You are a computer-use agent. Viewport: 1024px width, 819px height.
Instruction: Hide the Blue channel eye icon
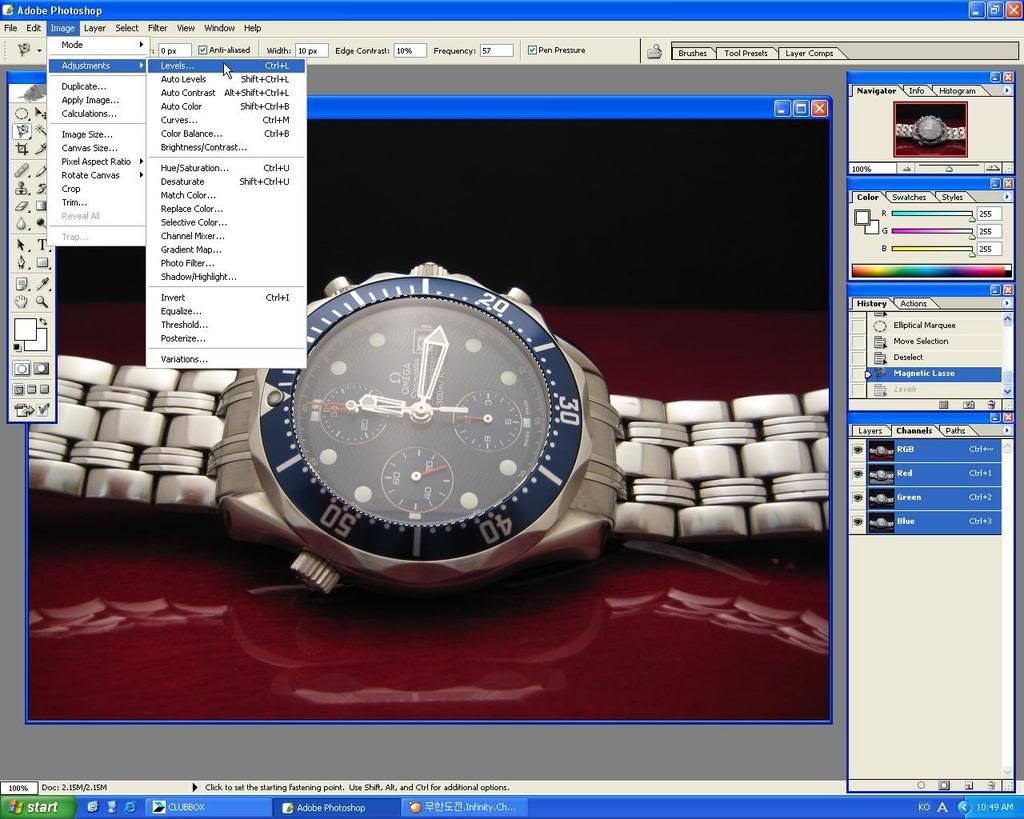858,522
